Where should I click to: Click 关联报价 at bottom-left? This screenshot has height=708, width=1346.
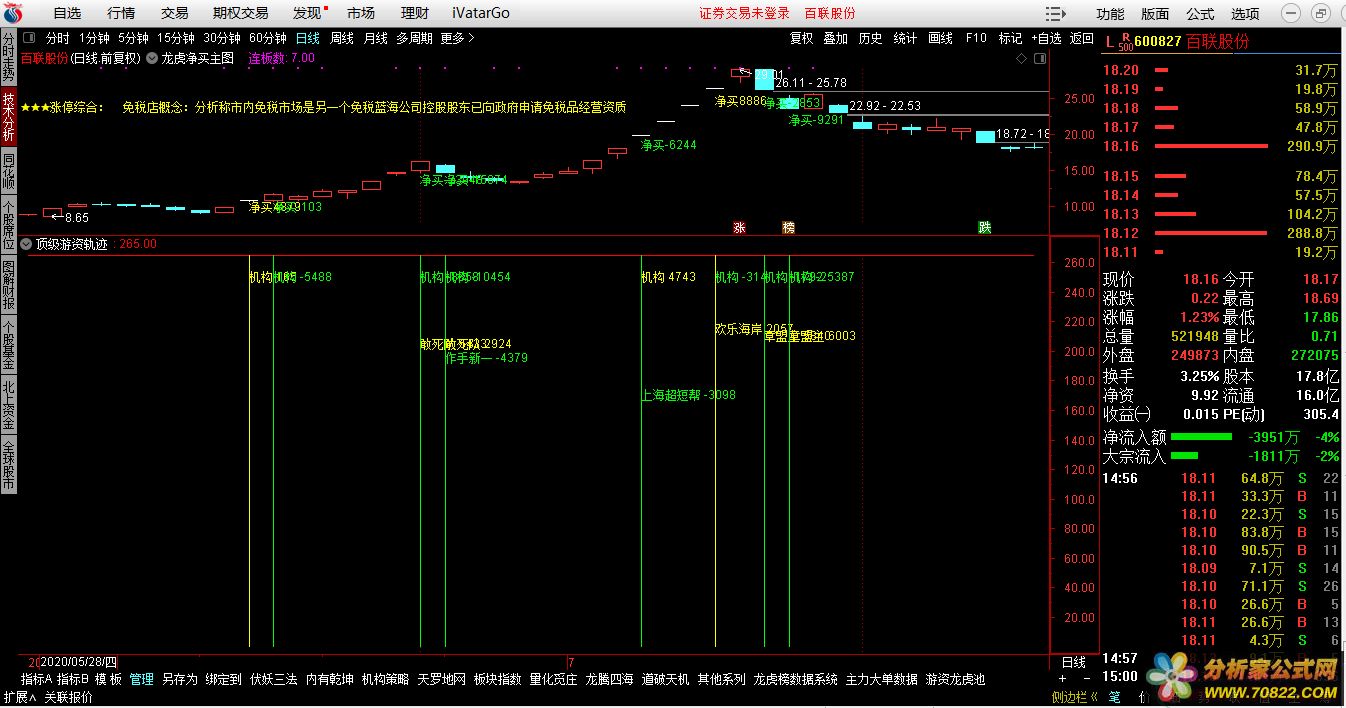68,697
